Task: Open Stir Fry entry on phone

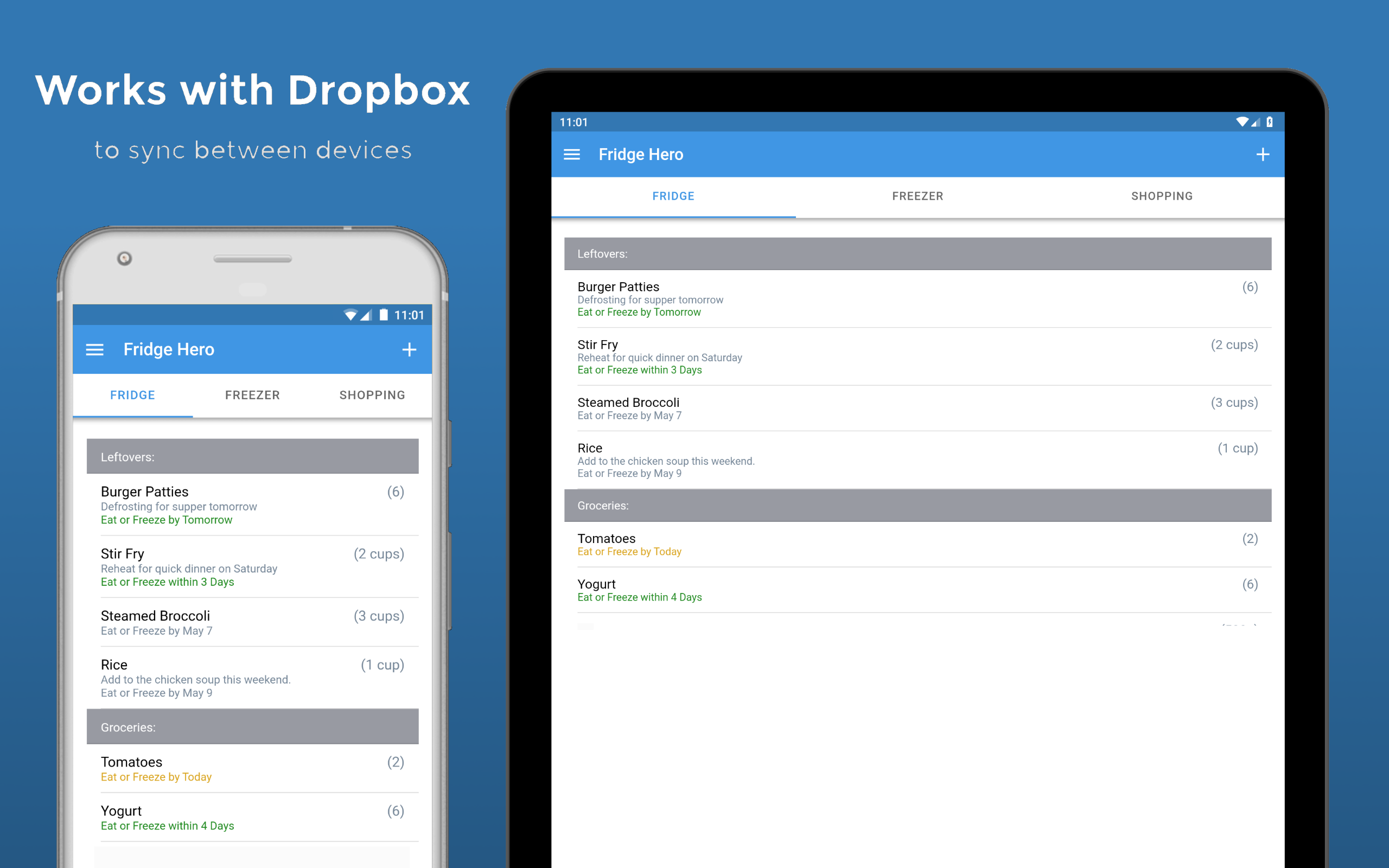Action: coord(252,566)
